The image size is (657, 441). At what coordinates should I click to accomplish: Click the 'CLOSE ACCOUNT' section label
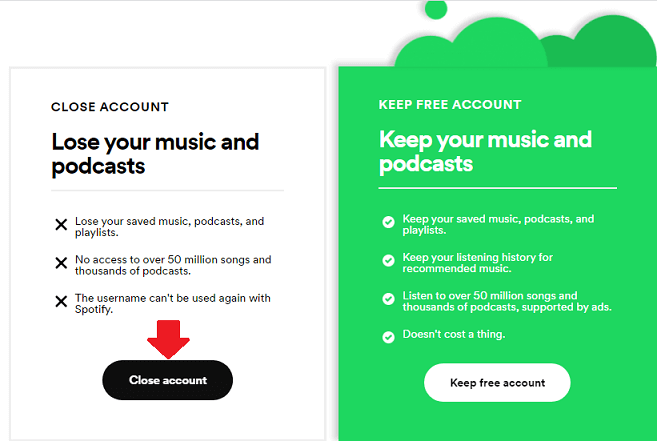pos(110,107)
